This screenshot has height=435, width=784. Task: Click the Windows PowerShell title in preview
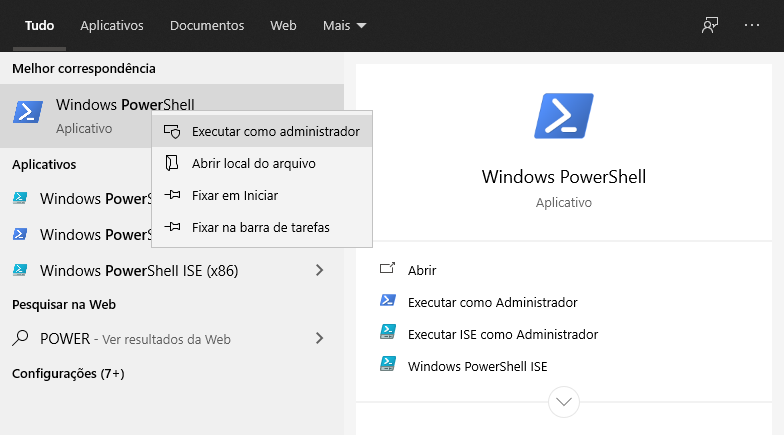tap(564, 177)
